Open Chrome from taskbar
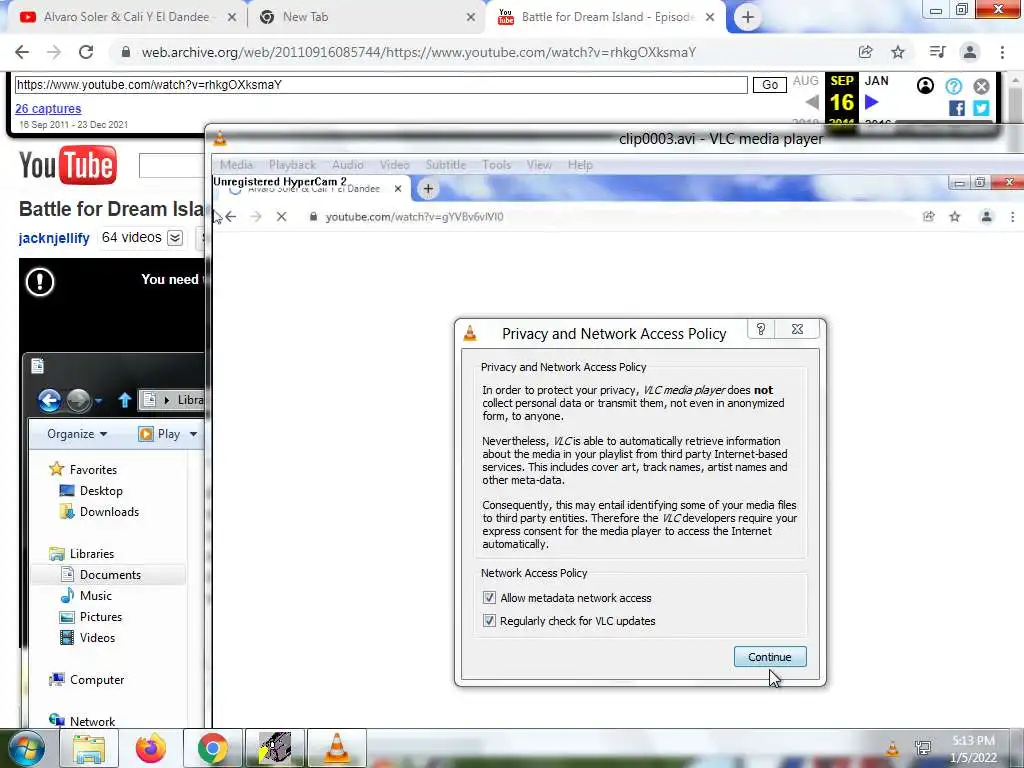 pos(212,748)
